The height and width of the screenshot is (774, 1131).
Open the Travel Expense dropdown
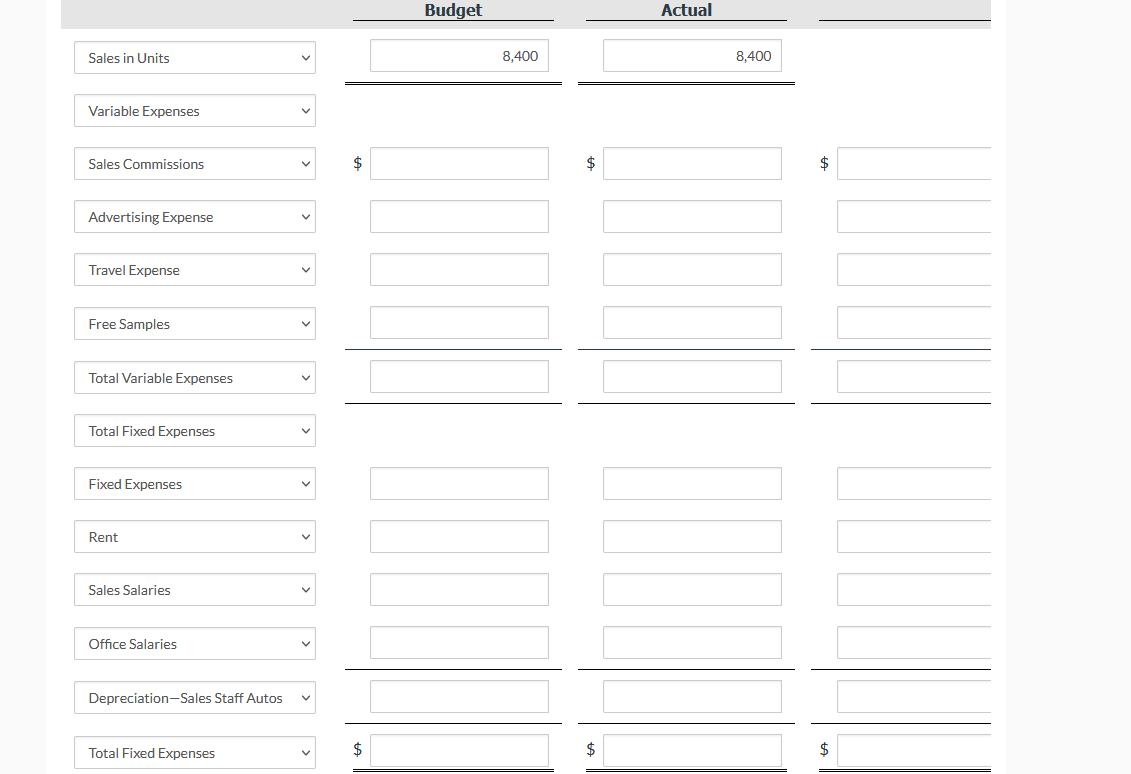pyautogui.click(x=194, y=269)
